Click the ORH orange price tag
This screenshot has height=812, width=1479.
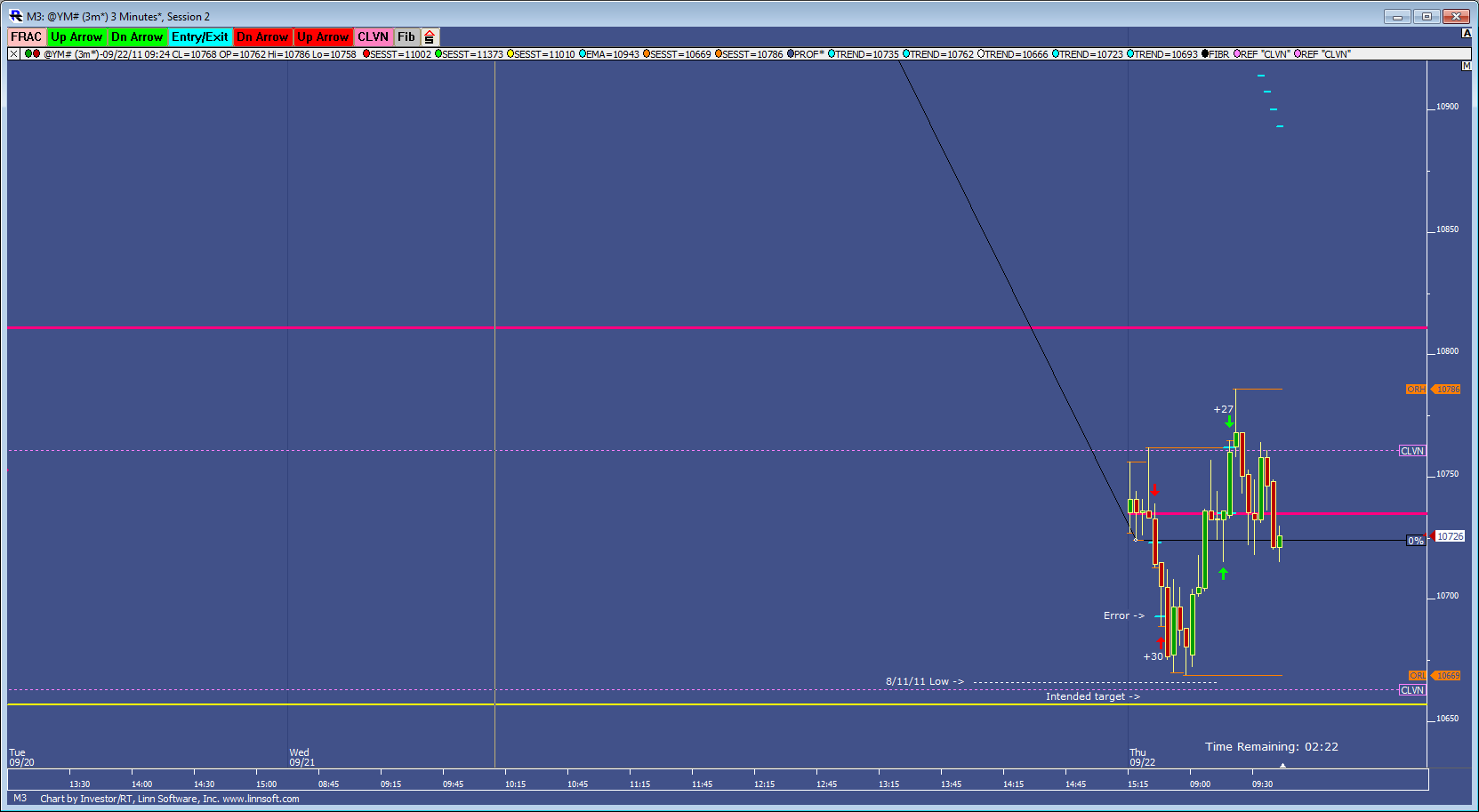pos(1416,390)
